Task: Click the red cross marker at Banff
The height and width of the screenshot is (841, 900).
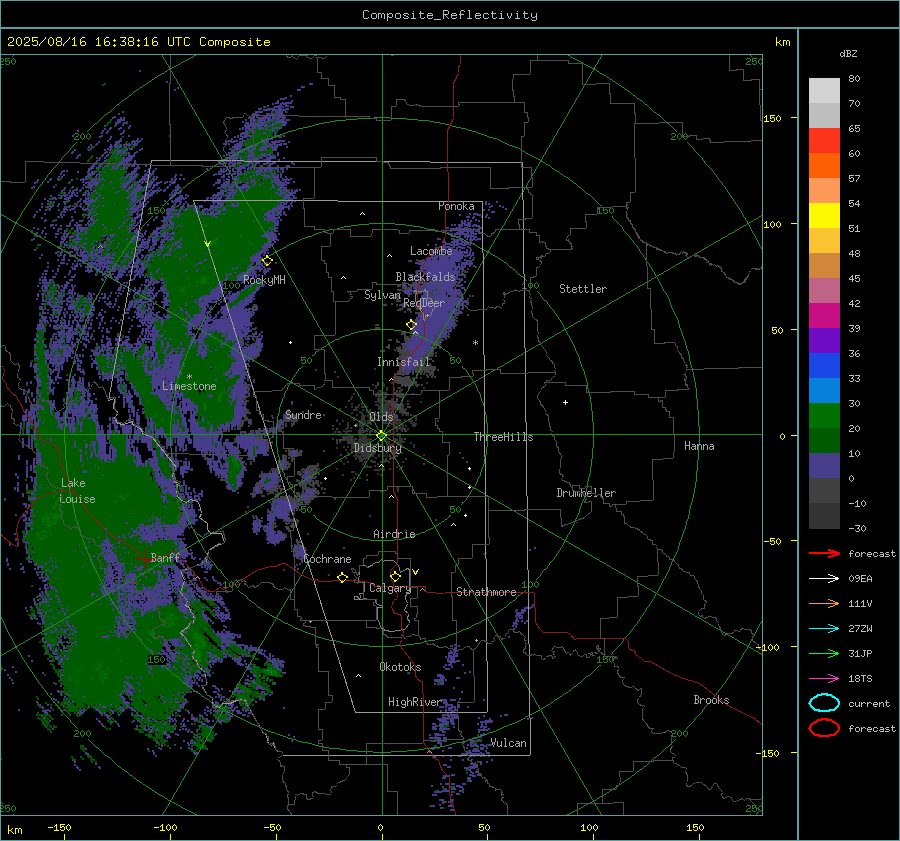Action: point(142,558)
